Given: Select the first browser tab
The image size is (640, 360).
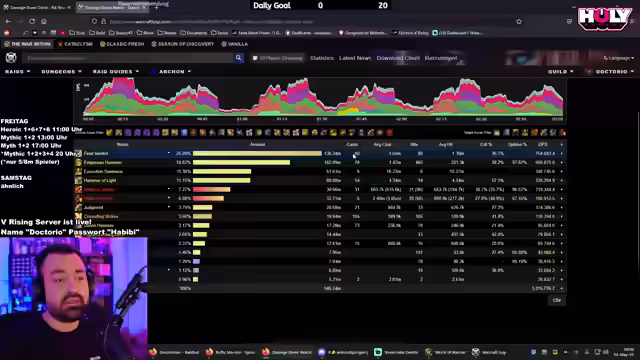Looking at the screenshot, I should (37, 7).
